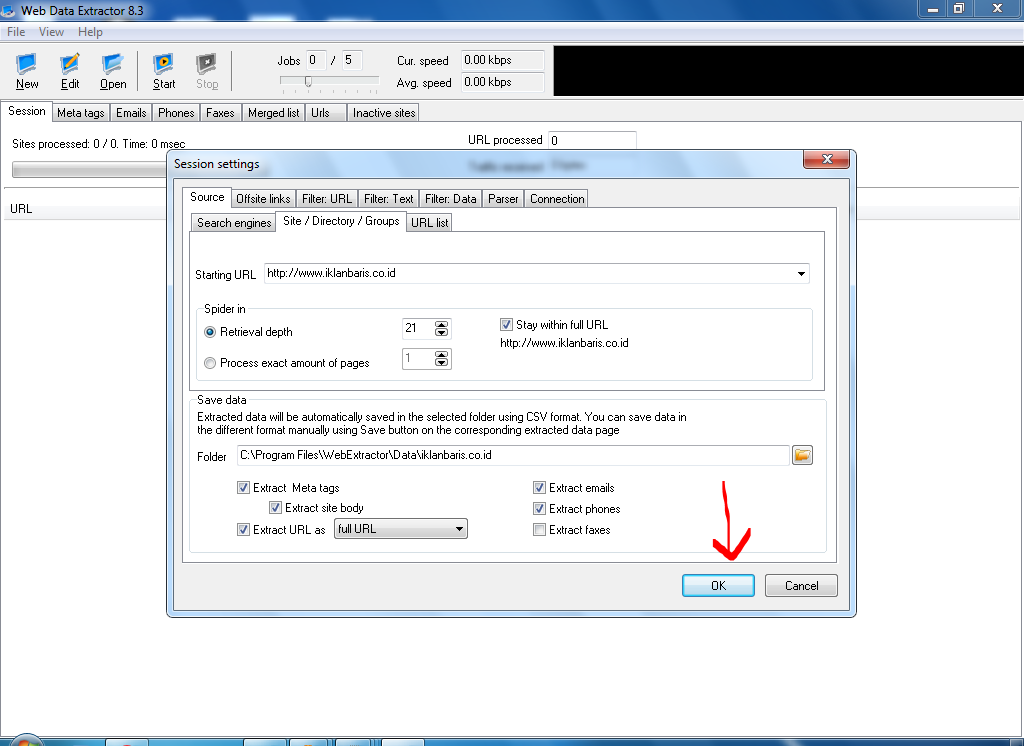Click the Edit session toolbar icon
Viewport: 1024px width, 746px height.
(x=70, y=71)
